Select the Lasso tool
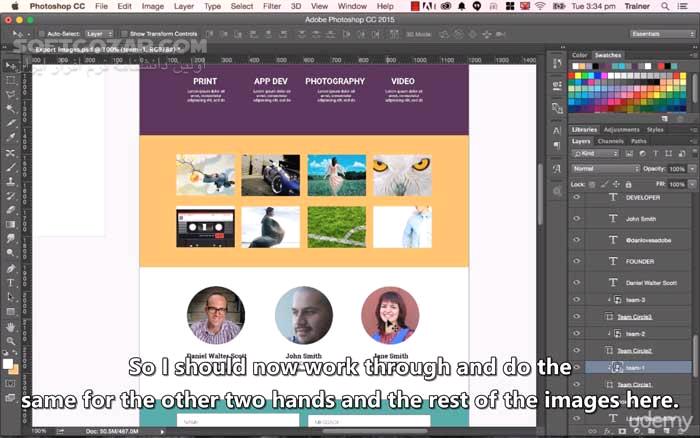 [11, 95]
